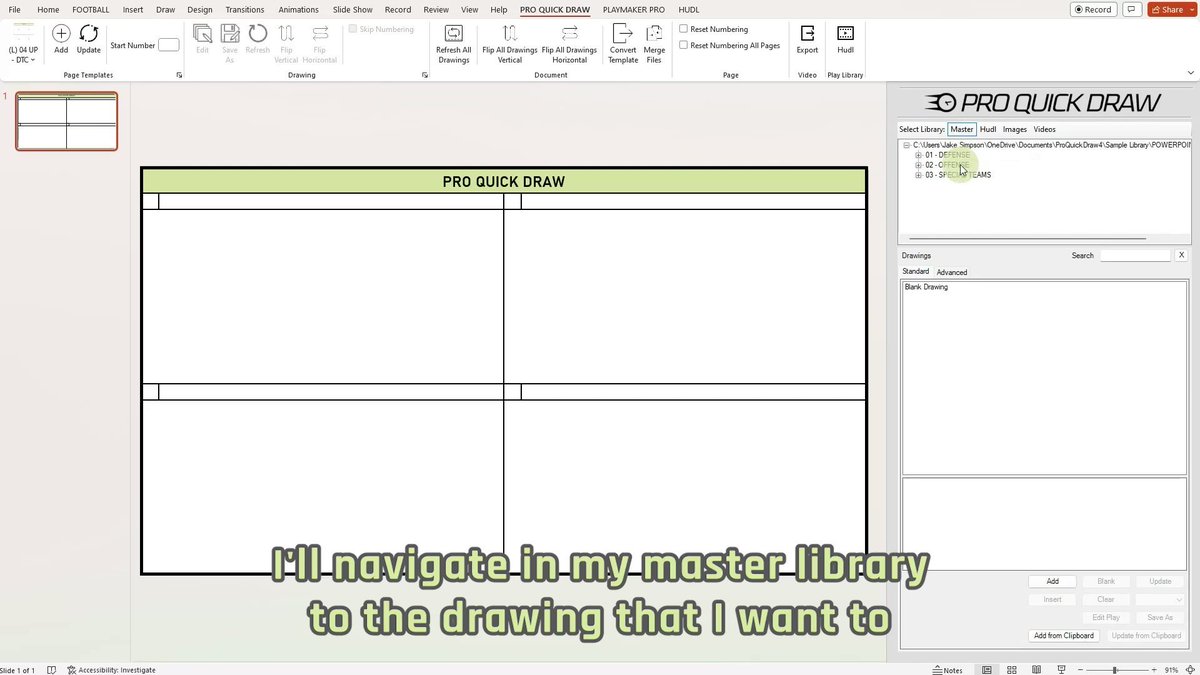
Task: Click the Flip Vertical drawing icon
Action: coord(287,34)
